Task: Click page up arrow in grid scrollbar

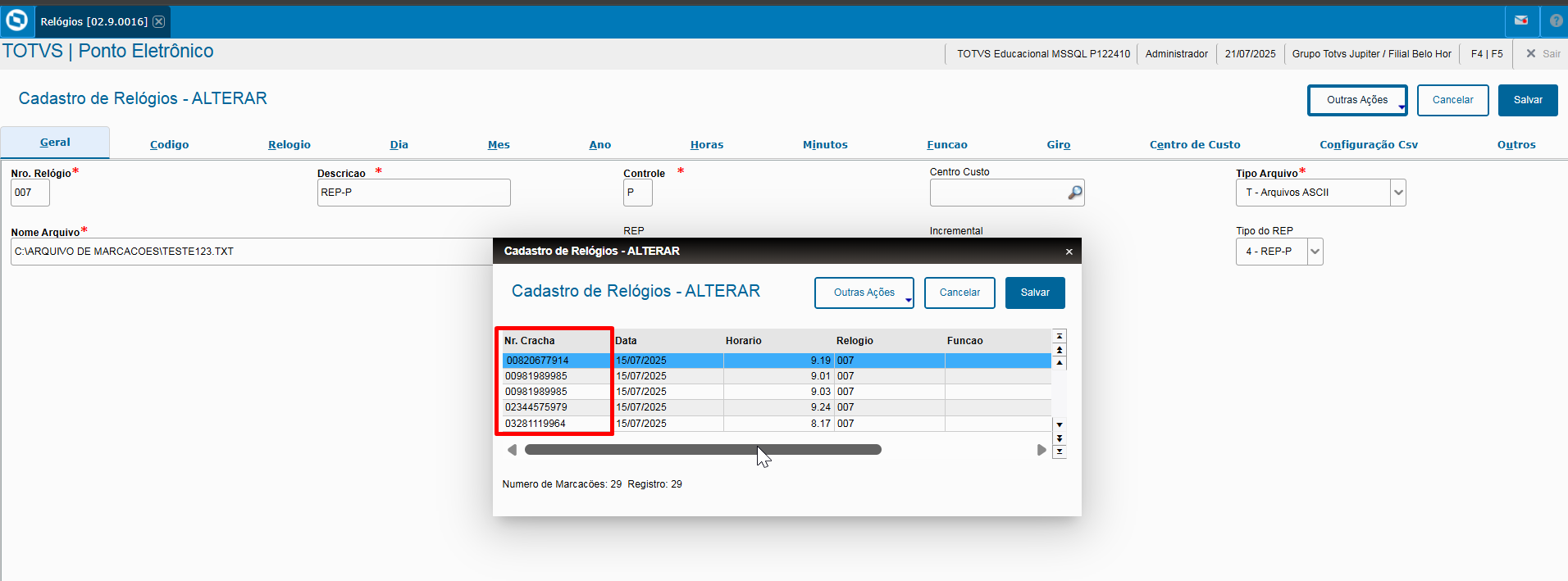Action: [1060, 350]
